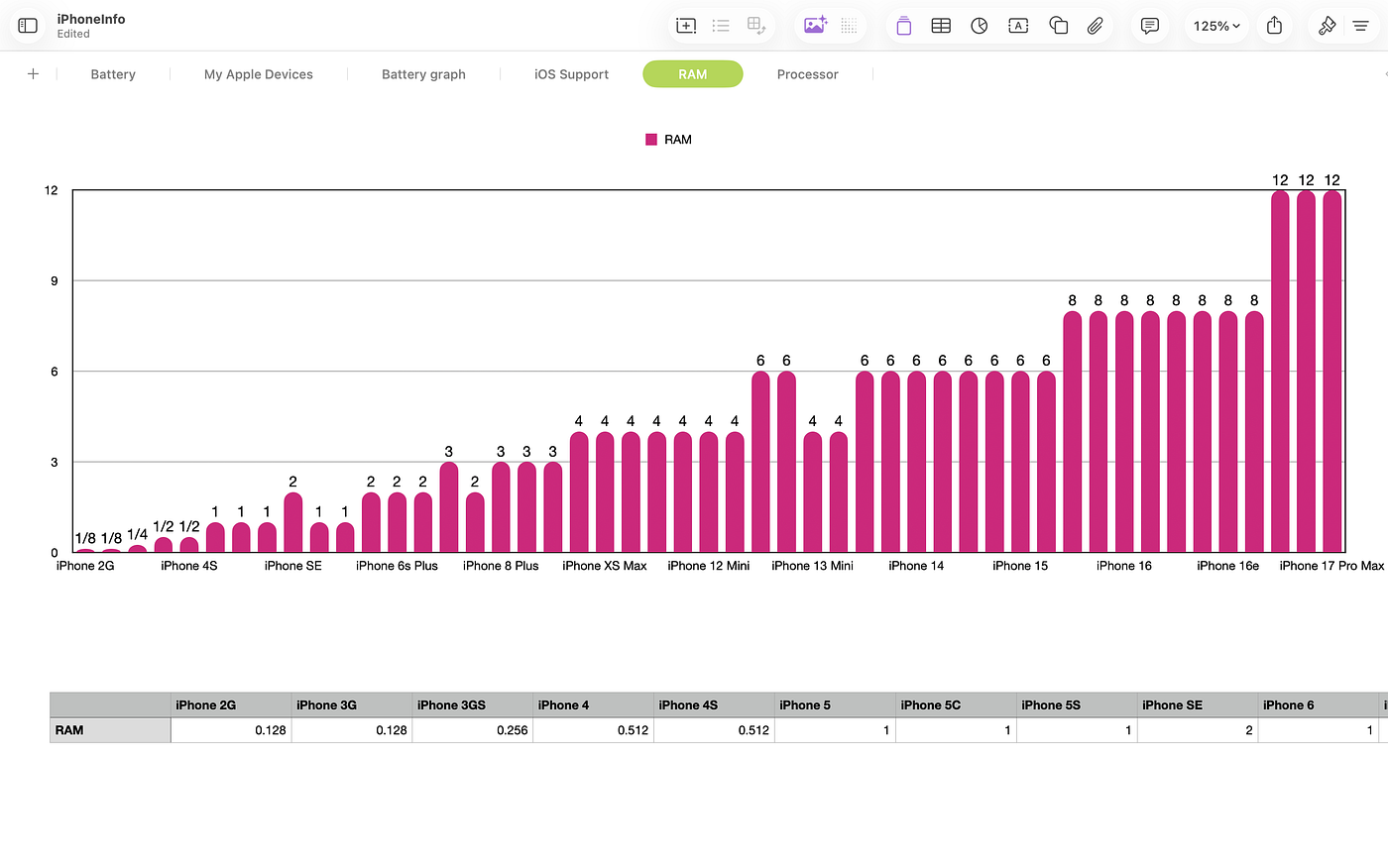This screenshot has height=868, width=1388.
Task: Open the Shape insertion tool
Action: point(1058,26)
